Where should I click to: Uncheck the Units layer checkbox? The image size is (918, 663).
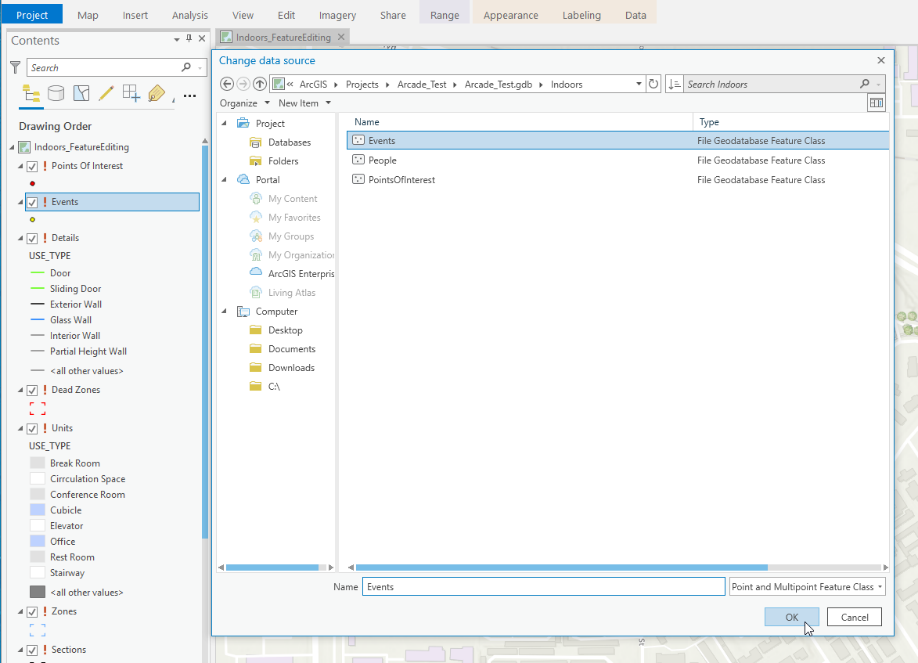point(32,429)
